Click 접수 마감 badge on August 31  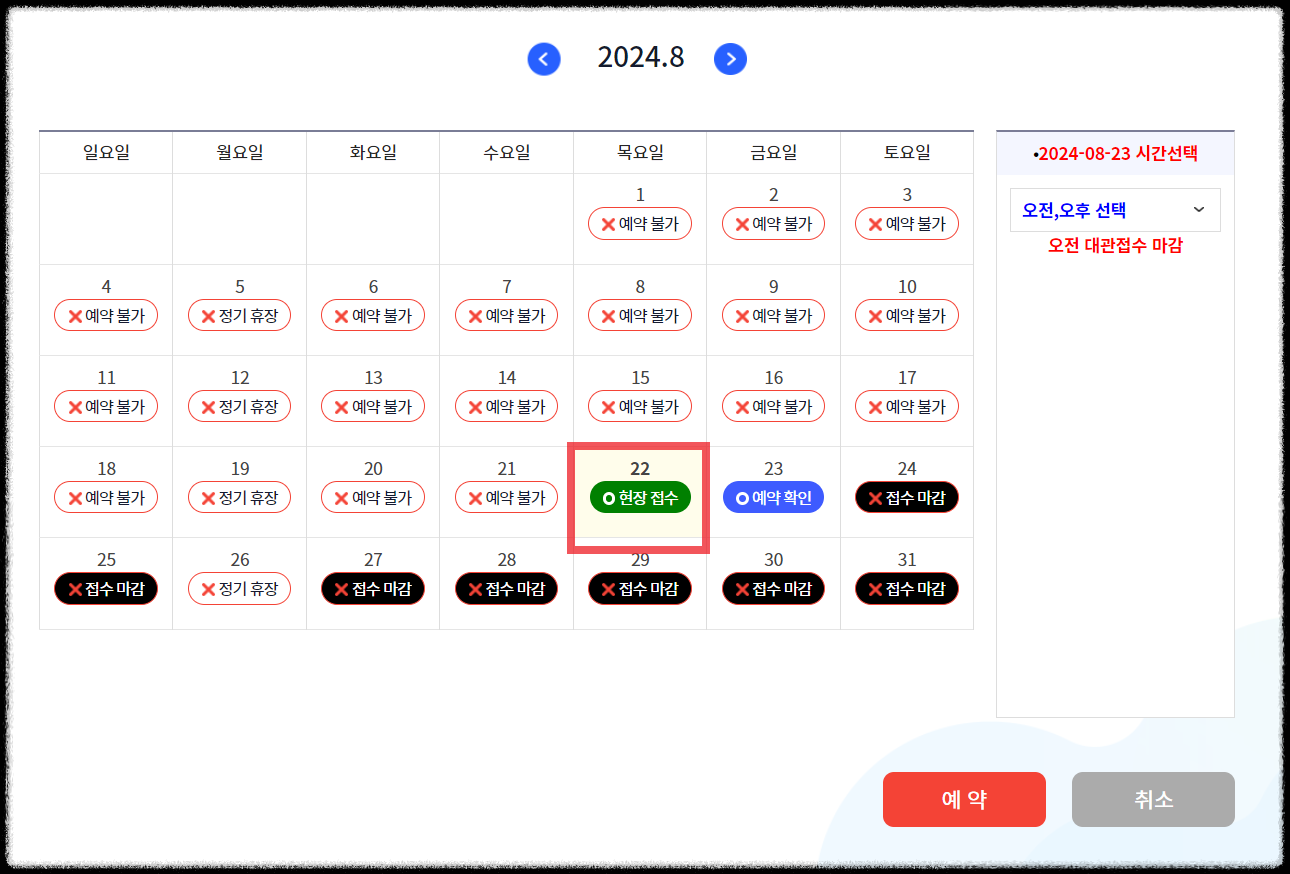click(907, 589)
